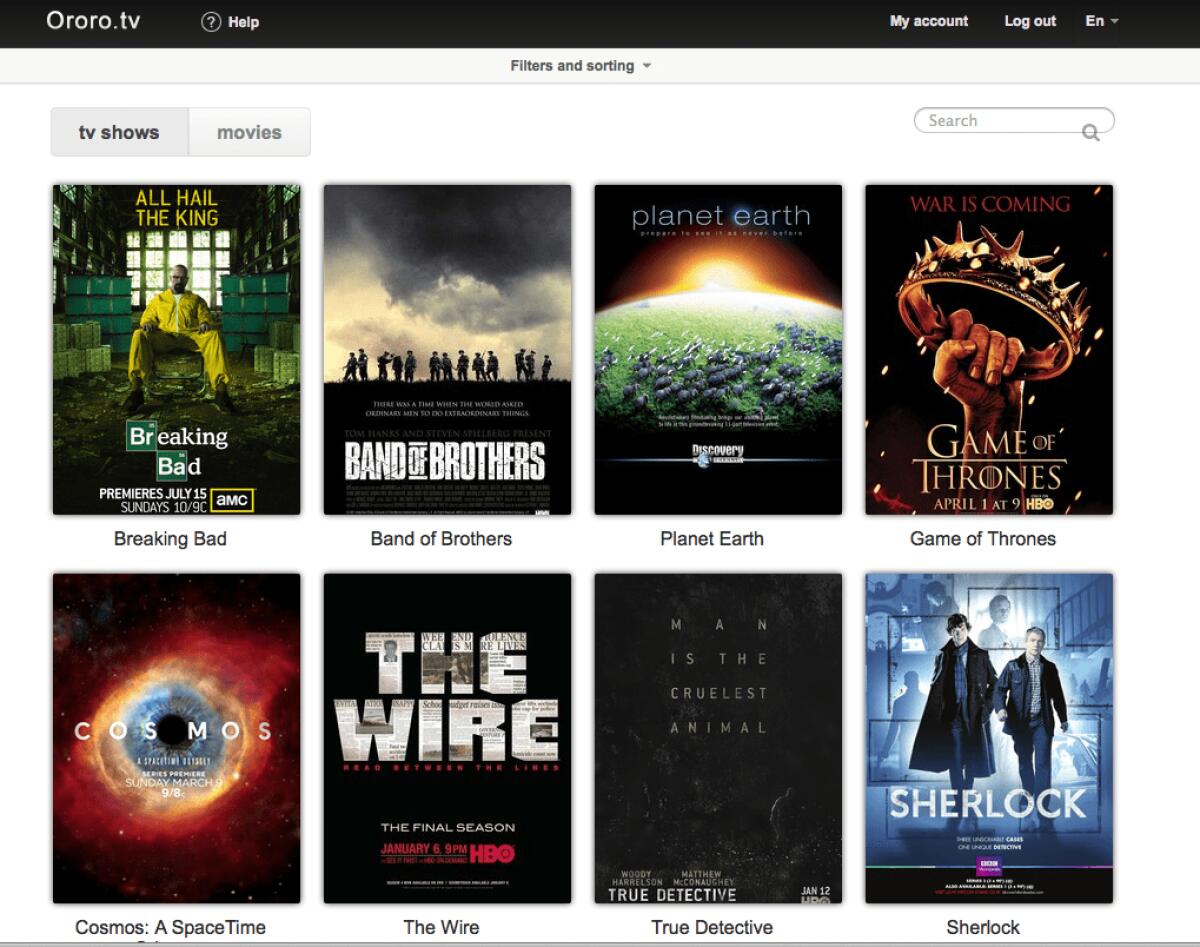Log out of the site
Viewport: 1200px width, 947px height.
click(x=1029, y=20)
